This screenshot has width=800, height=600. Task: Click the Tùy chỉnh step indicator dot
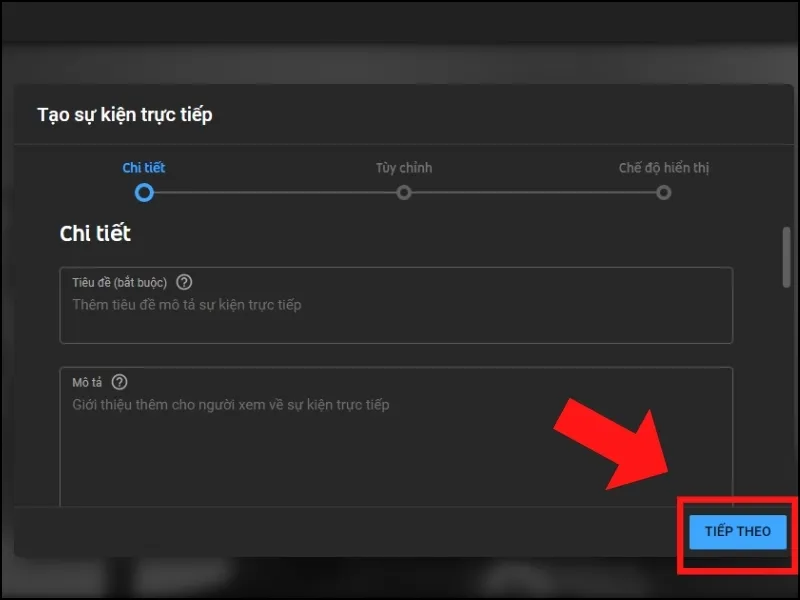click(x=403, y=192)
